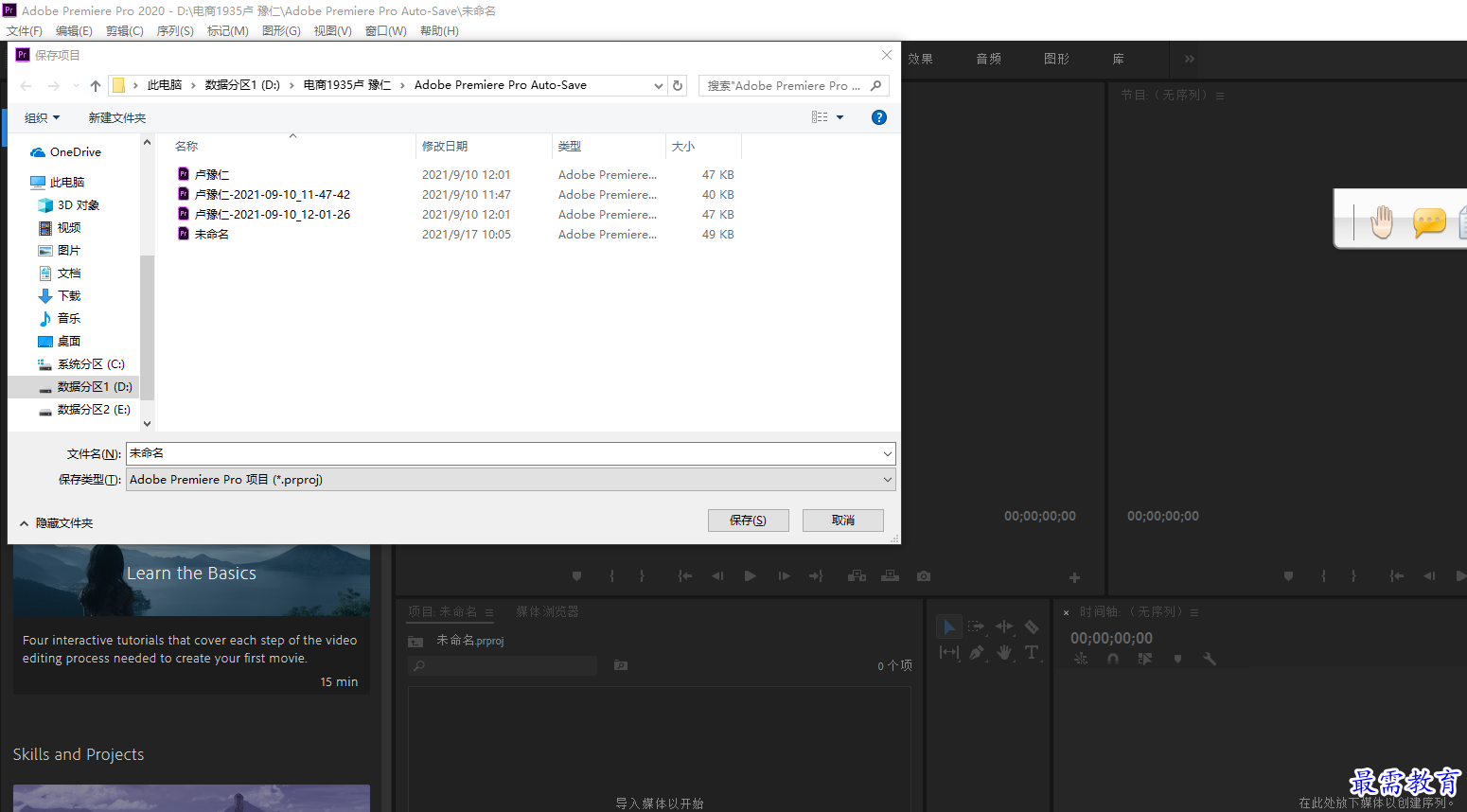
Task: Toggle linked selection in timeline
Action: pos(1145,659)
